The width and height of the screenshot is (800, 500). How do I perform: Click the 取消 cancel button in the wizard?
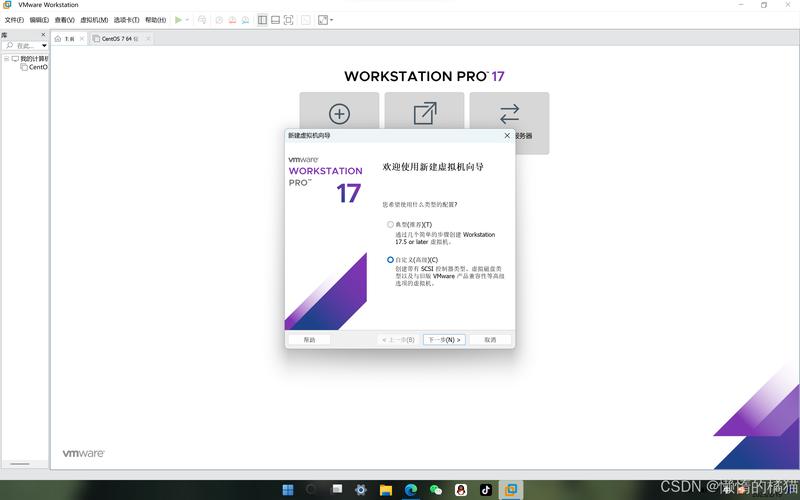coord(490,340)
